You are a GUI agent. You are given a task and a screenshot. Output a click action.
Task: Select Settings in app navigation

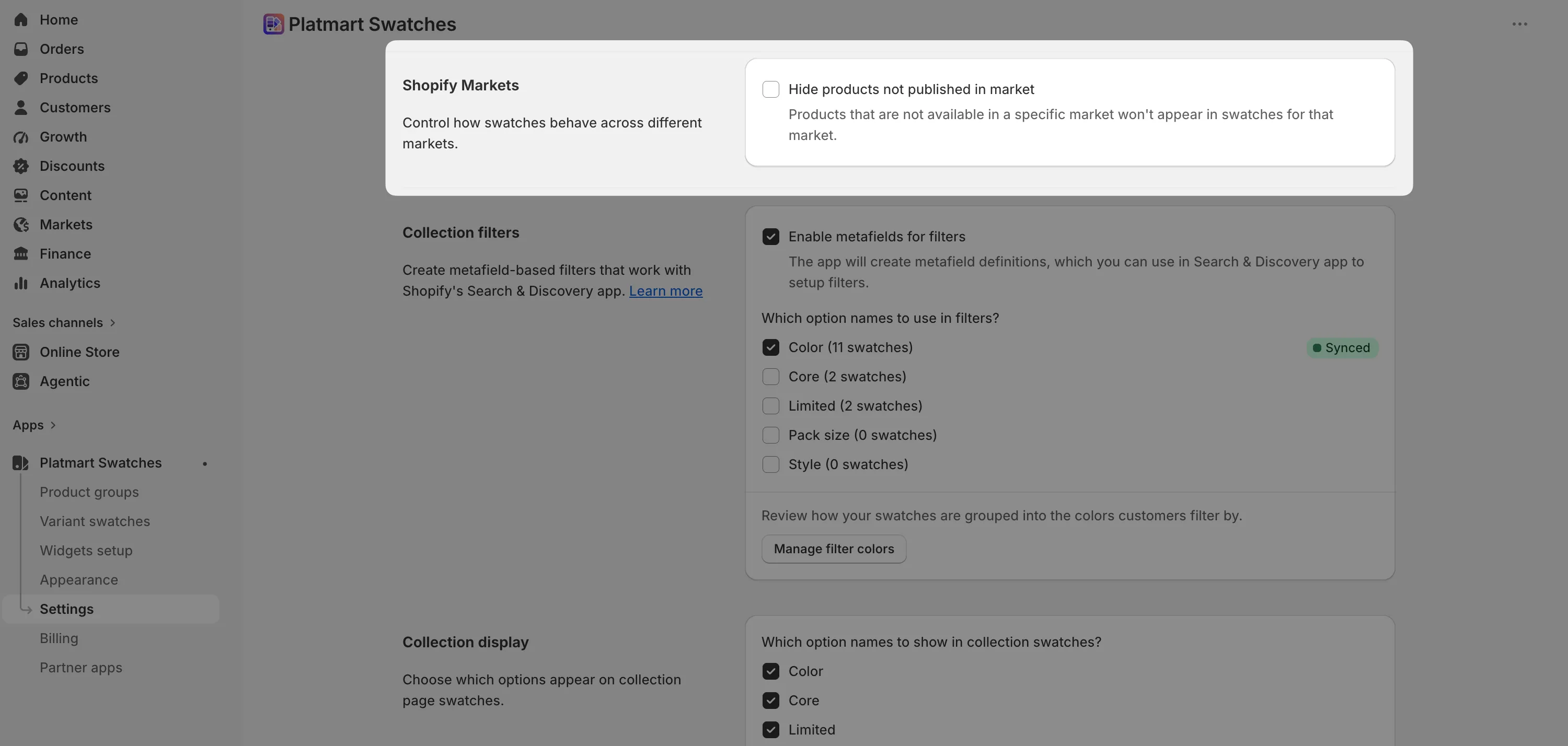pos(111,609)
